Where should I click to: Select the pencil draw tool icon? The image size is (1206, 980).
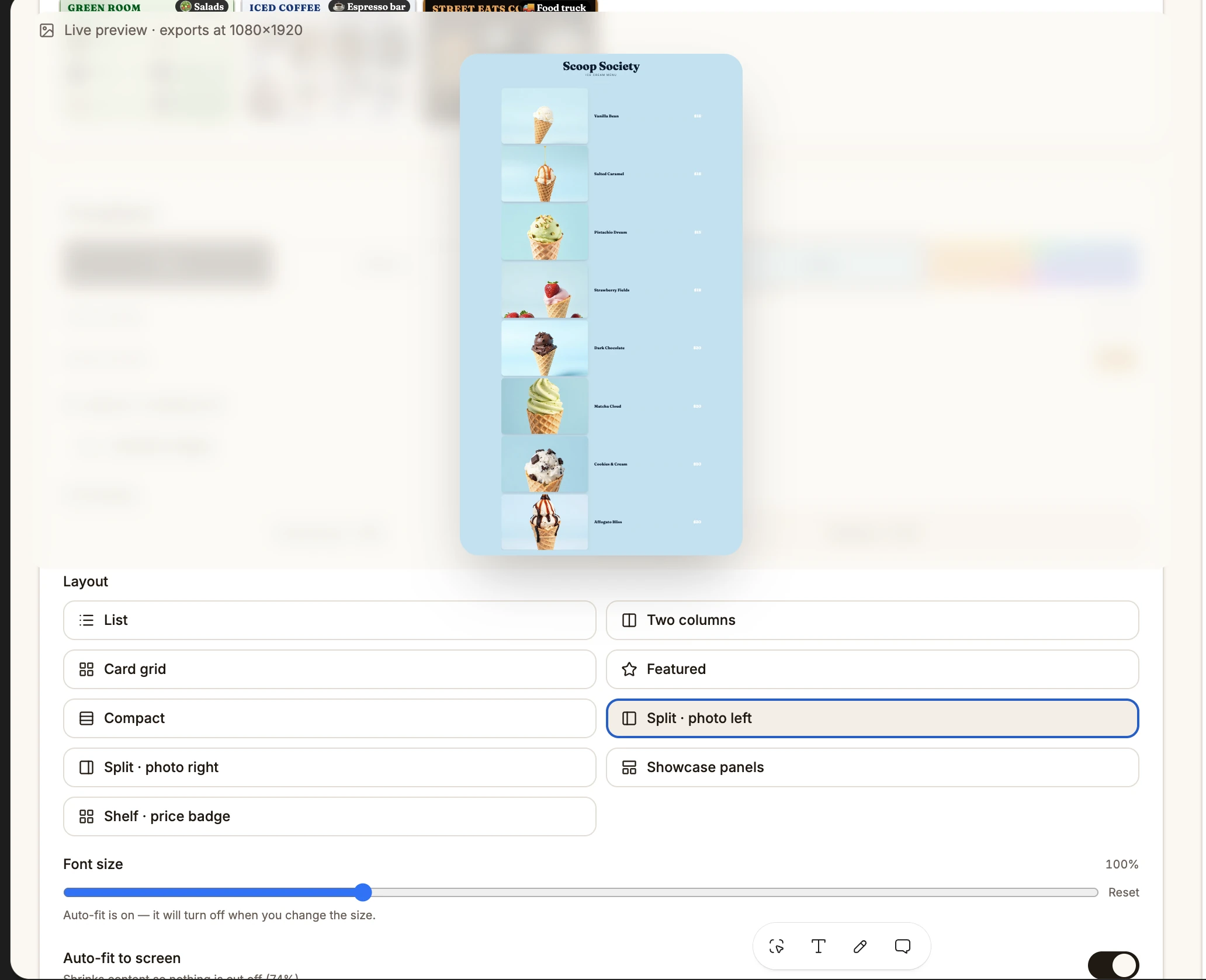[860, 946]
